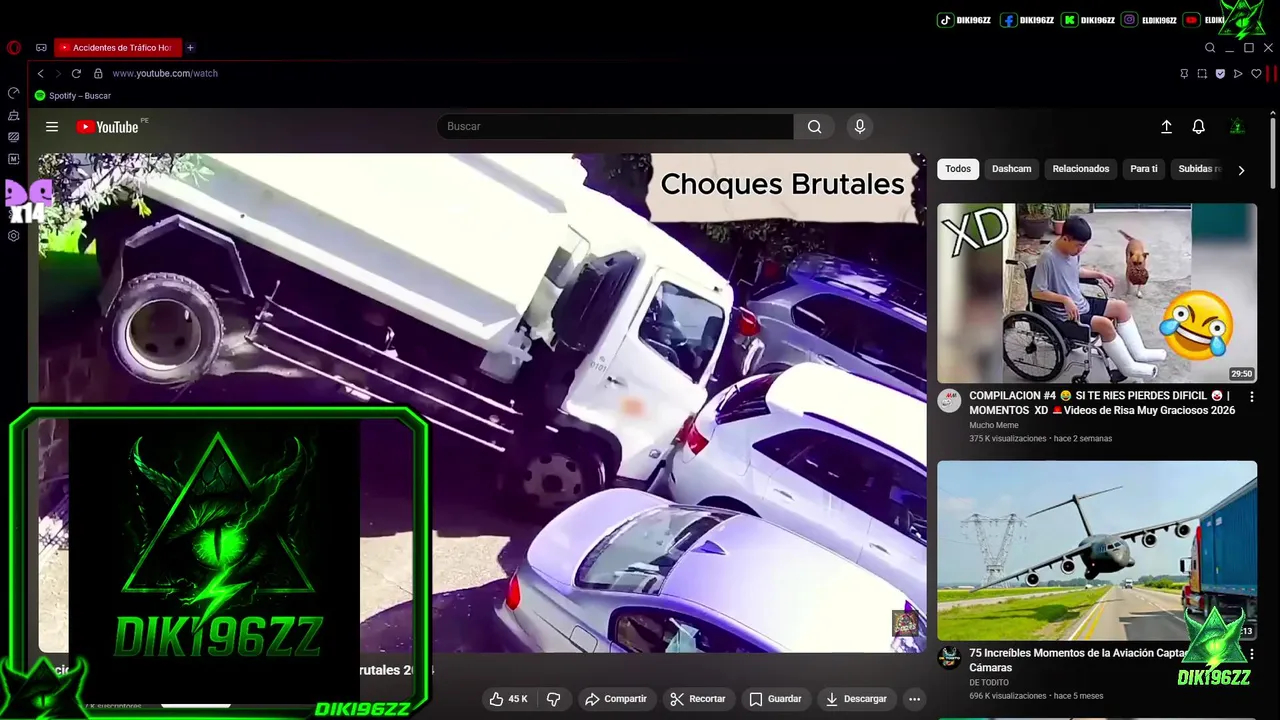The width and height of the screenshot is (1280, 720).
Task: Click the Compartir share button
Action: [x=616, y=699]
